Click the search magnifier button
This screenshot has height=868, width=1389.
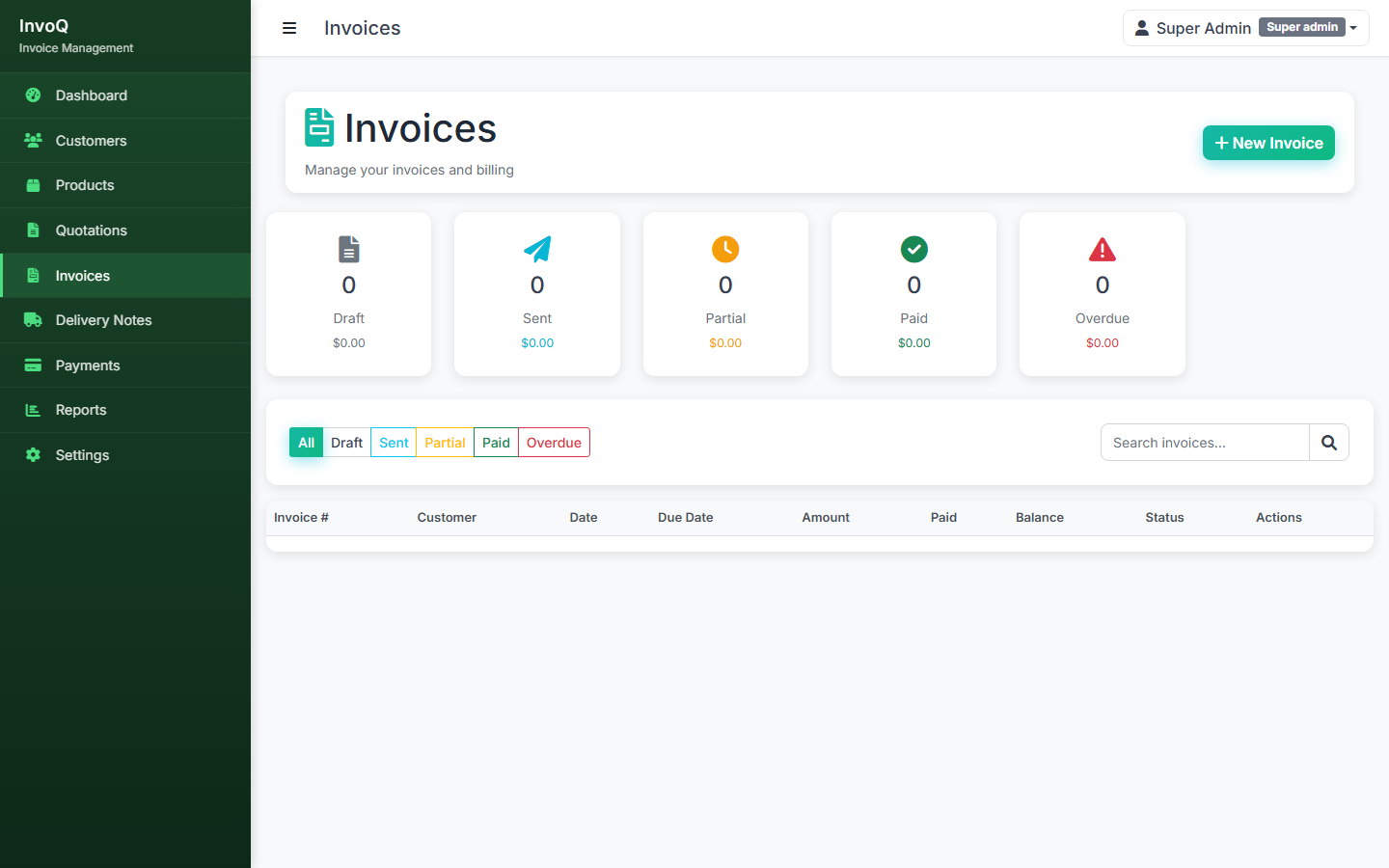pyautogui.click(x=1329, y=443)
